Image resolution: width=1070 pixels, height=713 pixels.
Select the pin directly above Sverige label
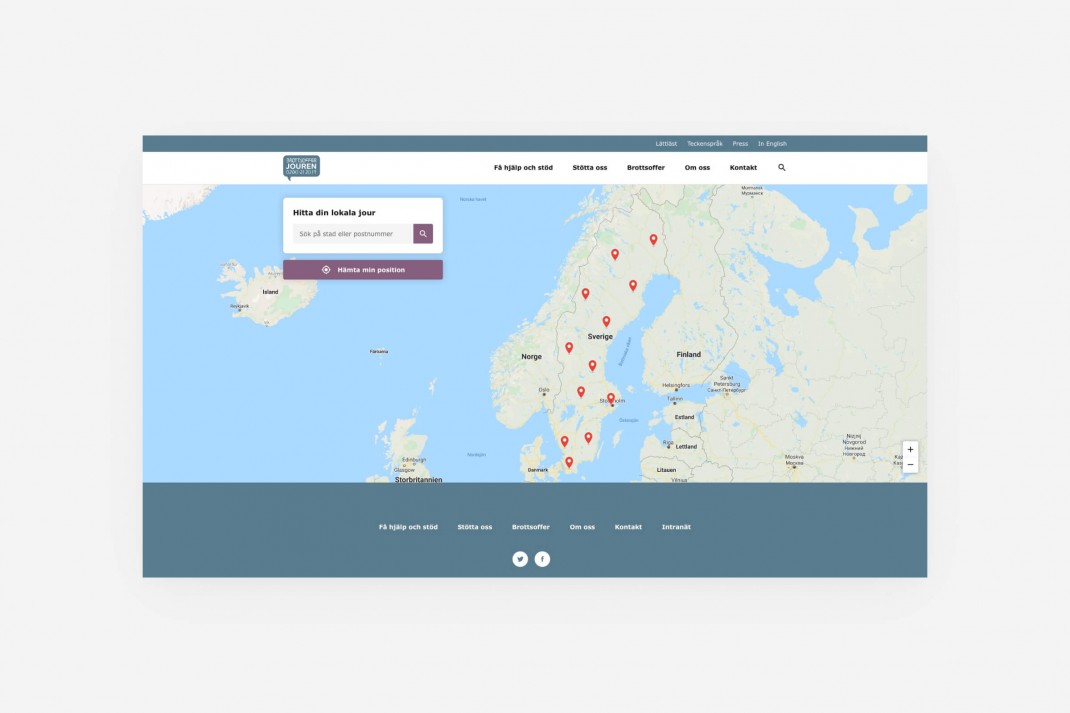(606, 321)
